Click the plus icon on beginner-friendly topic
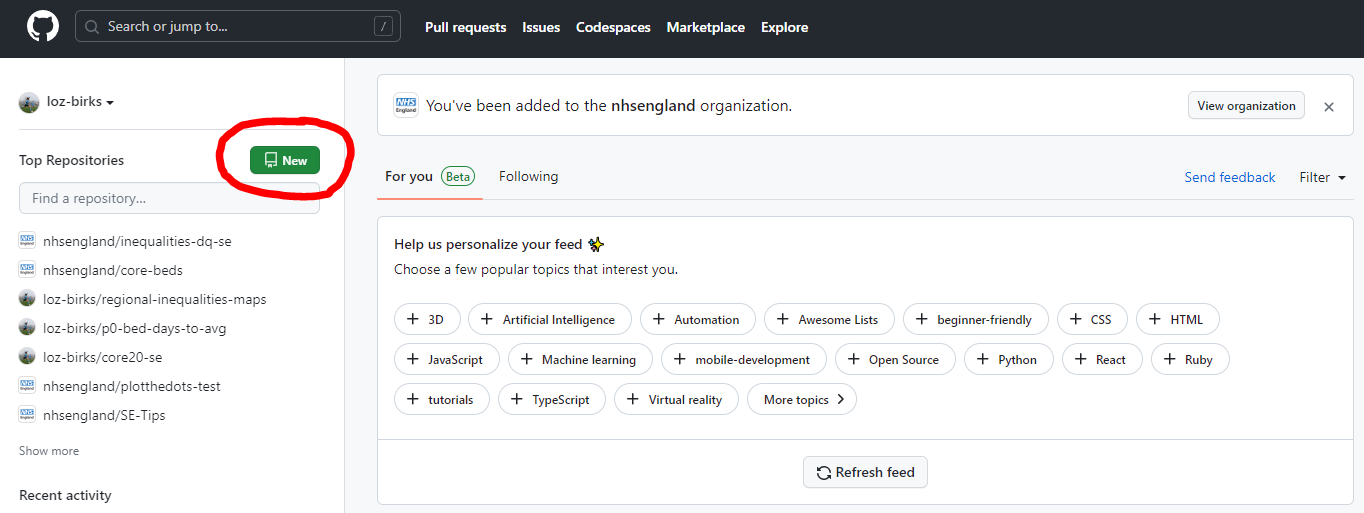The height and width of the screenshot is (513, 1364). tap(922, 320)
